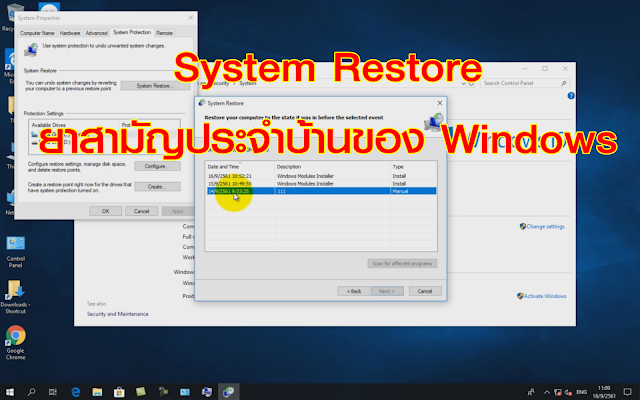Select restore point dated 15/9/2561 10:49:55
The image size is (640, 400).
point(321,184)
